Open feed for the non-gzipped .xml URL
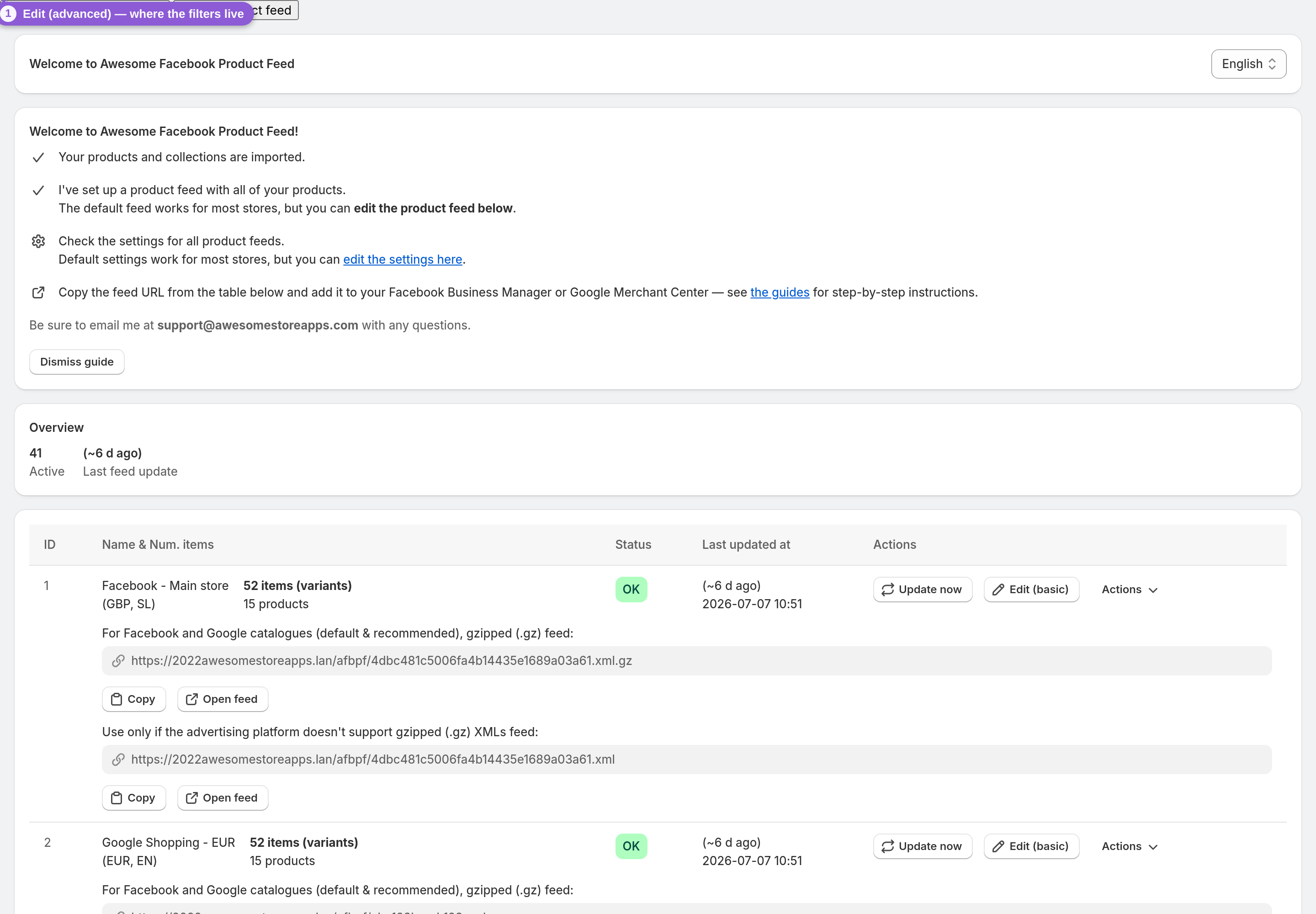Screen dimensions: 1316x914 tap(223, 798)
